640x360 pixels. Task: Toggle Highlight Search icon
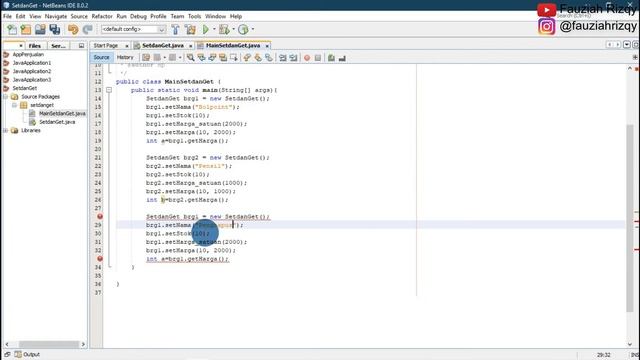(223, 58)
